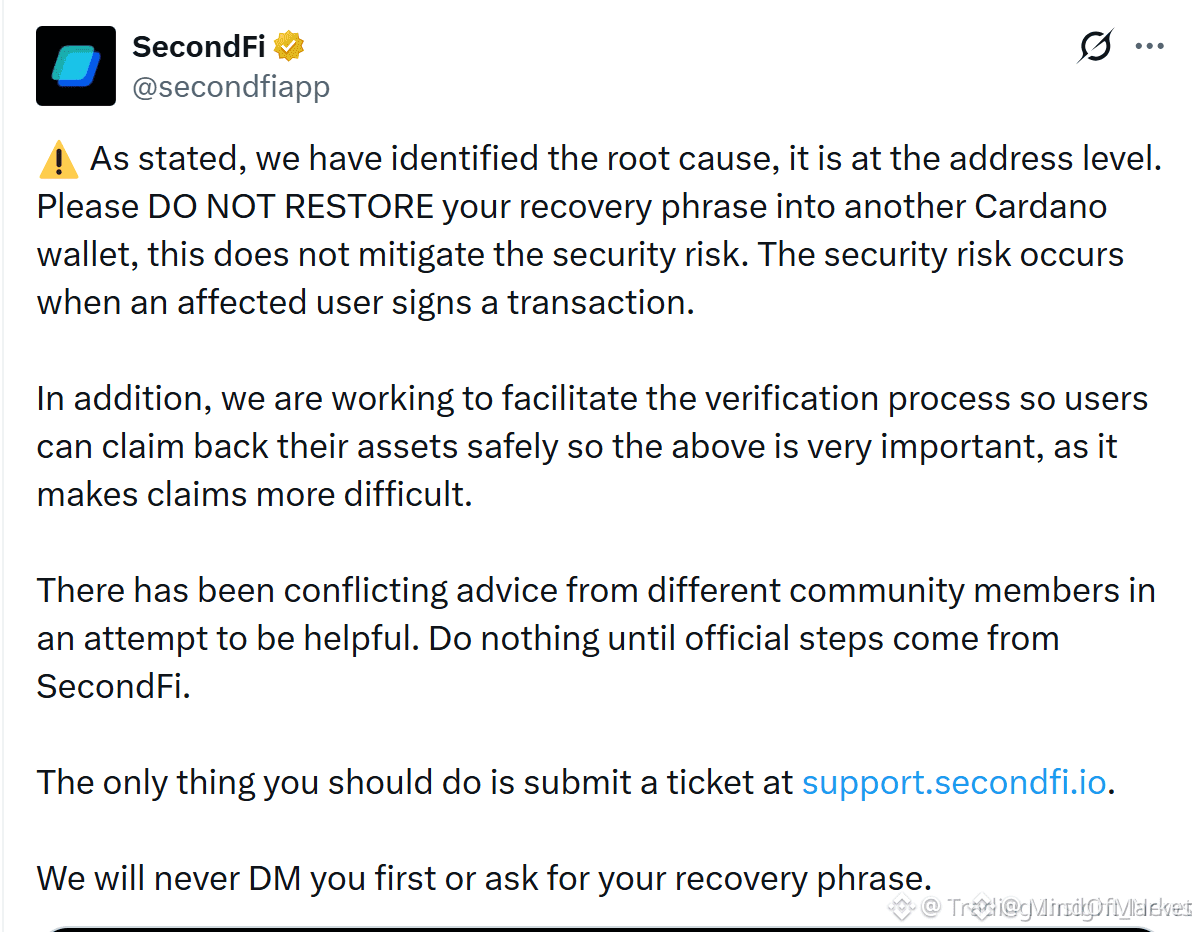This screenshot has width=1200, height=932.
Task: Click the "submit a ticket at" sentence
Action: [x=576, y=782]
